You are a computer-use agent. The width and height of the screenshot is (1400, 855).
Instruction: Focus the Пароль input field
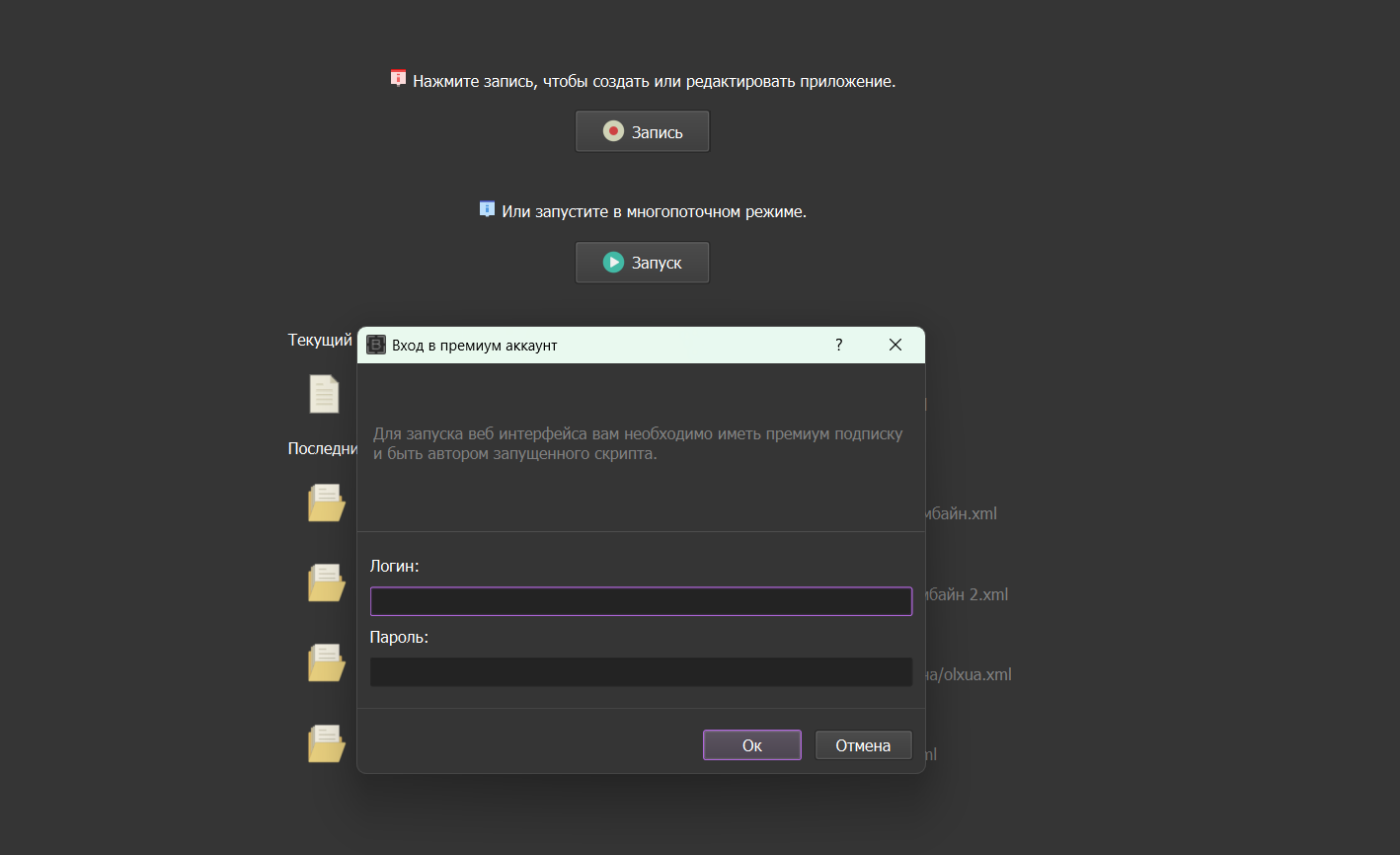coord(641,671)
